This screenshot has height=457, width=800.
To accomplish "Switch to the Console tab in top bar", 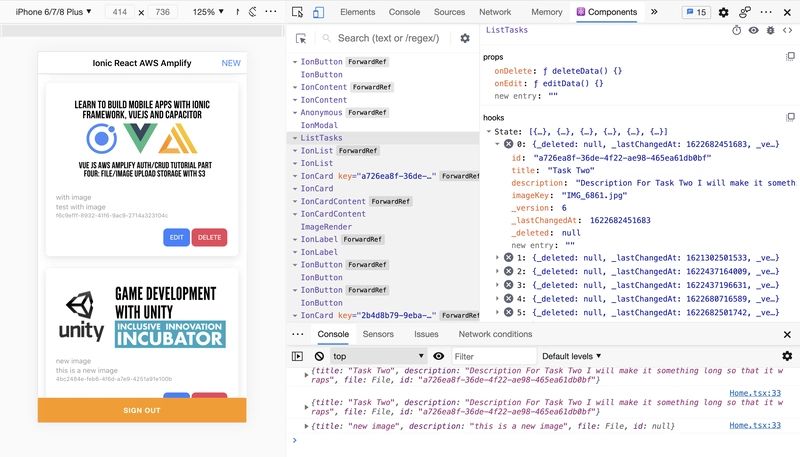I will click(404, 12).
